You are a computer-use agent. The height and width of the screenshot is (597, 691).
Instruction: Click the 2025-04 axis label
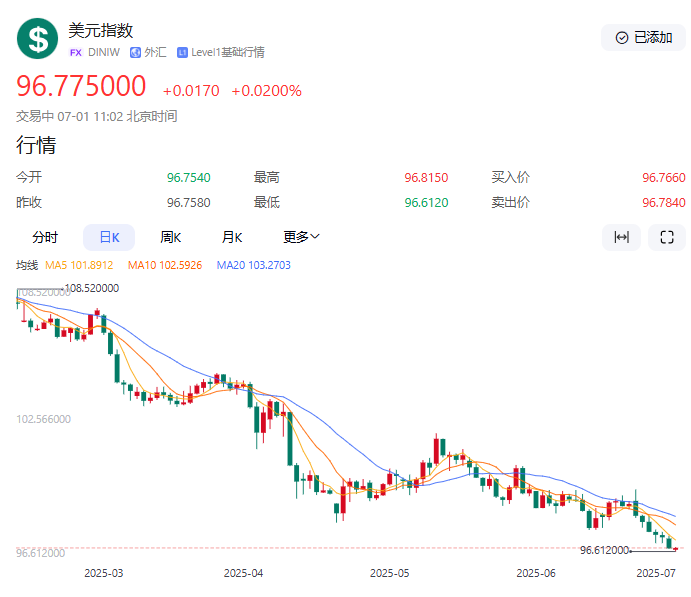[243, 573]
